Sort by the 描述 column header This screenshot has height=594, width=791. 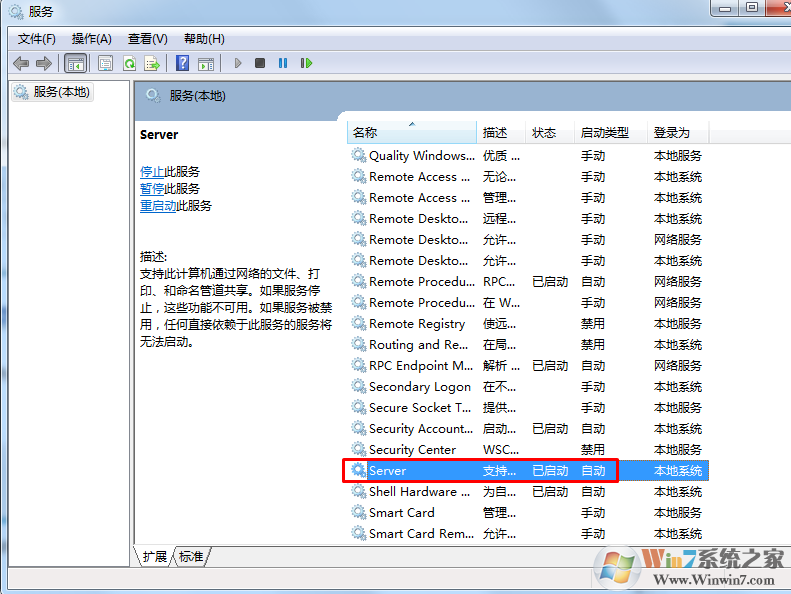coord(501,132)
